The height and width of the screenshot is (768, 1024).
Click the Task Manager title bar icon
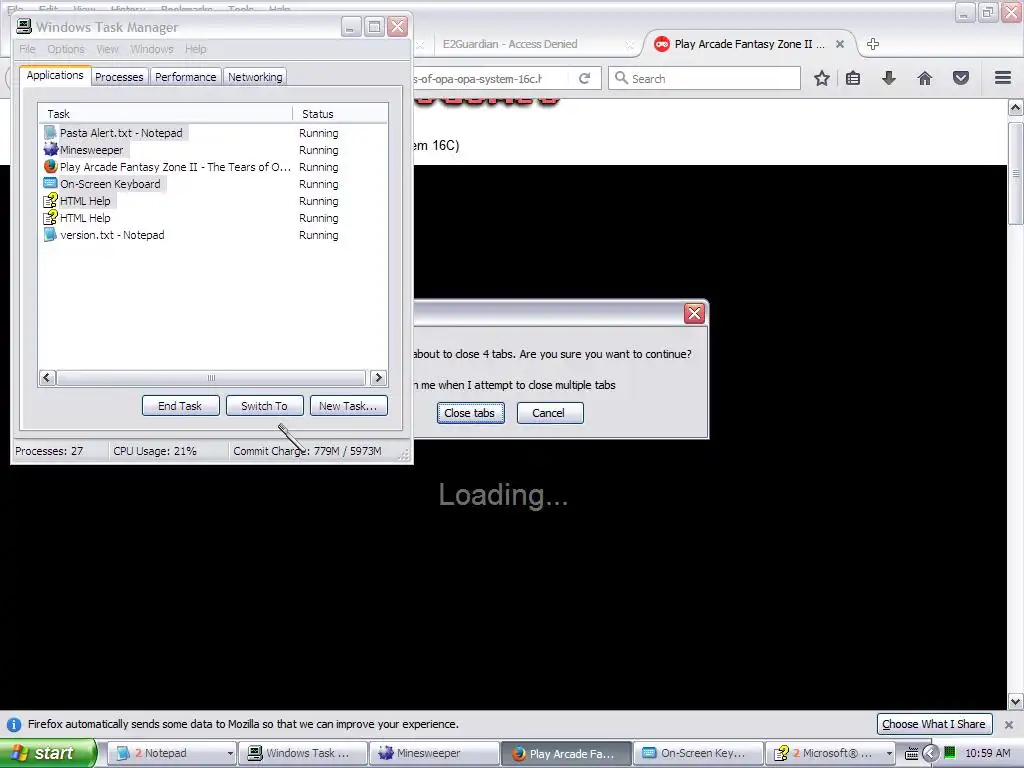point(24,27)
